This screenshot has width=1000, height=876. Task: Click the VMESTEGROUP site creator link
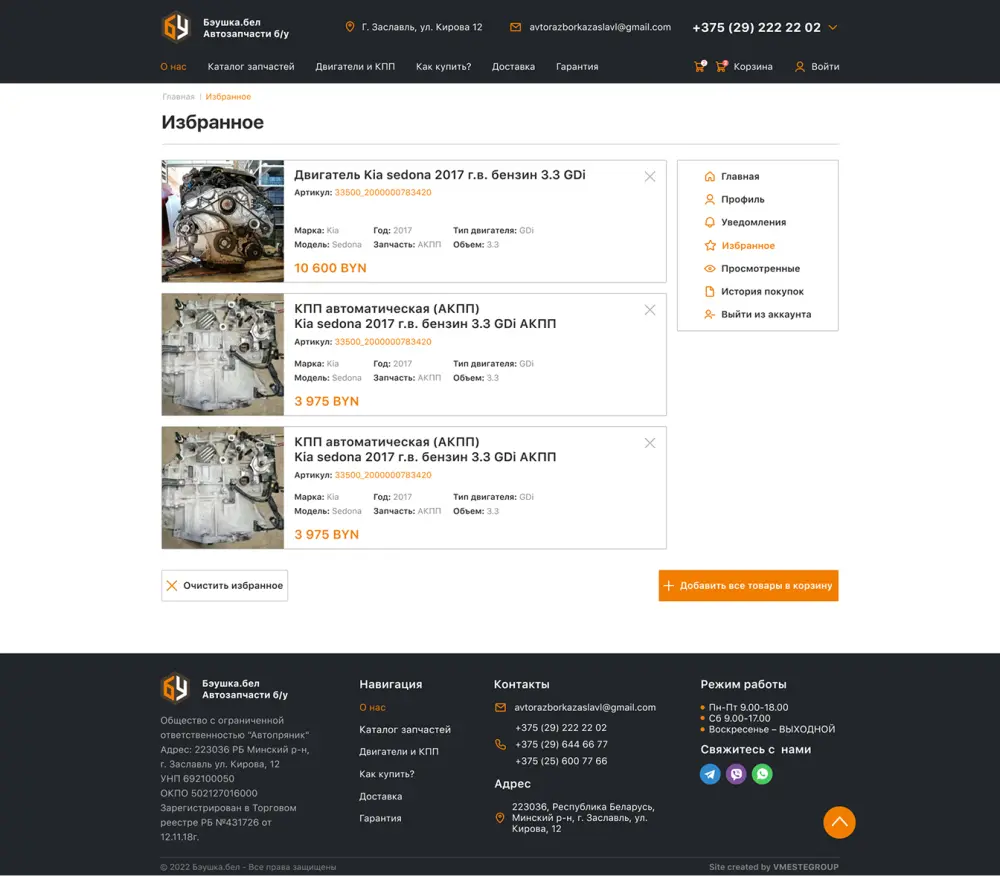pos(805,867)
